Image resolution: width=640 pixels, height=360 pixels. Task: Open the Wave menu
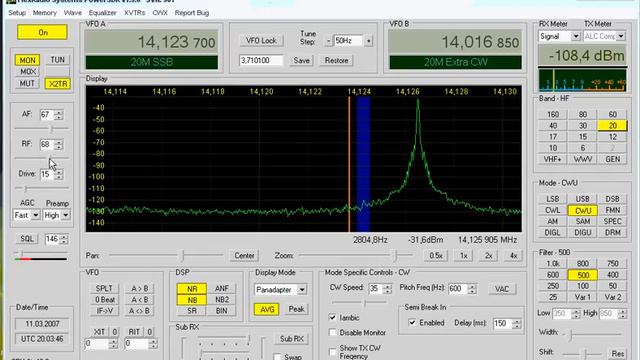(73, 13)
